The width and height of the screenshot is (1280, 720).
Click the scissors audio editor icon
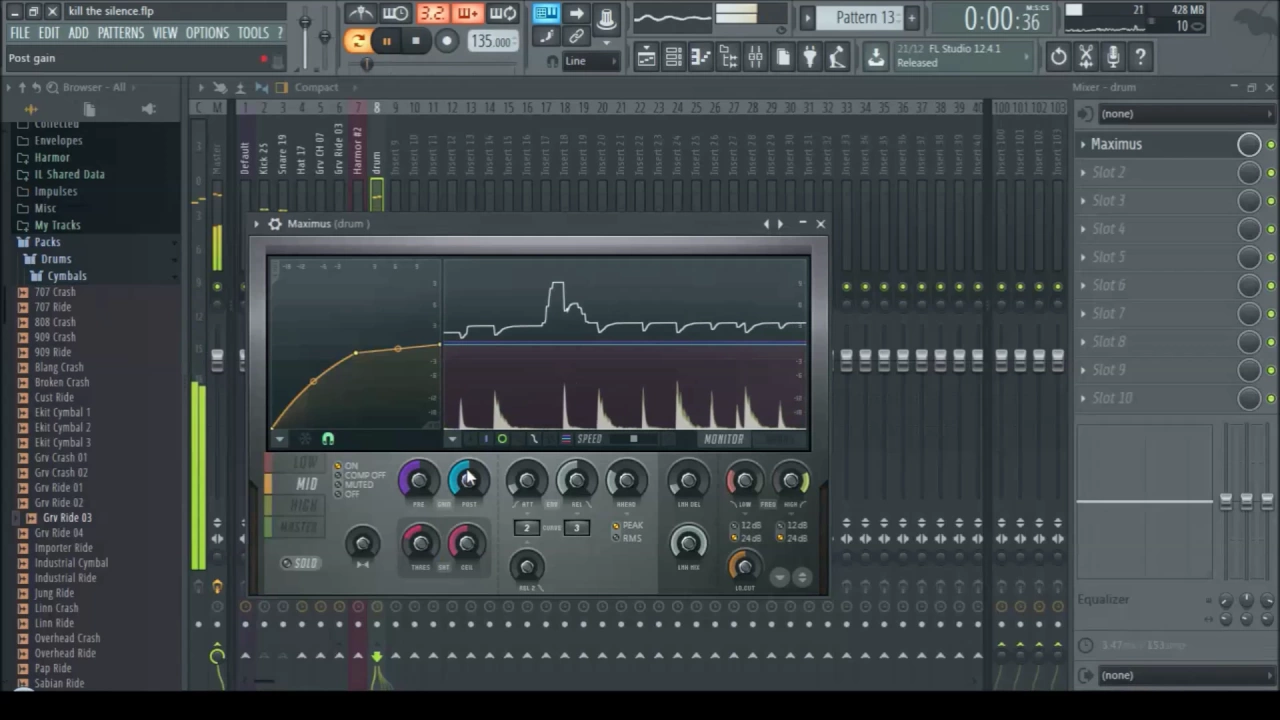(1086, 58)
